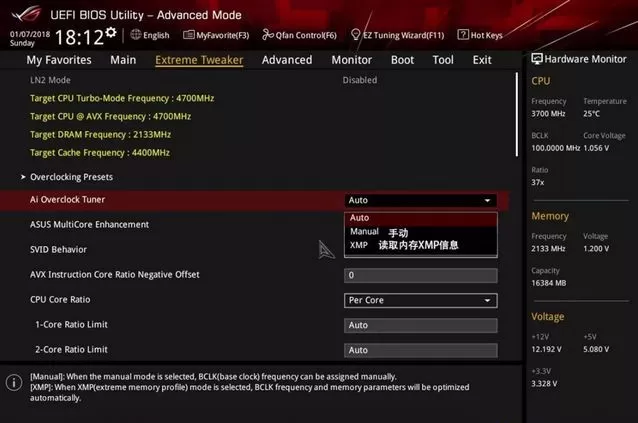
Task: Select the Extreme Tweaker tab
Action: [x=199, y=60]
